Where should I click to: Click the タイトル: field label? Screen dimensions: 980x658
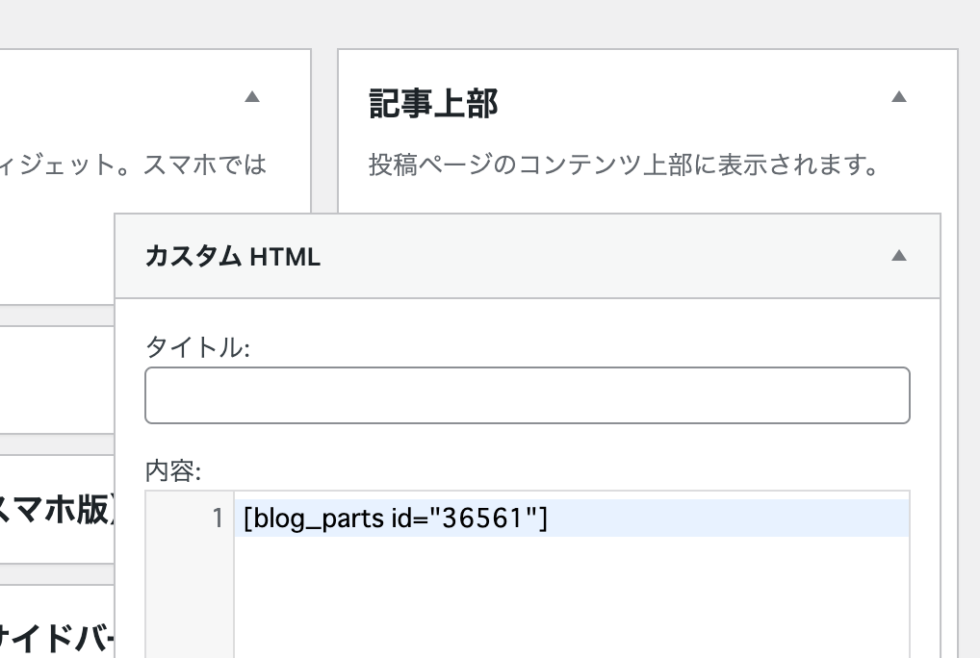point(197,349)
